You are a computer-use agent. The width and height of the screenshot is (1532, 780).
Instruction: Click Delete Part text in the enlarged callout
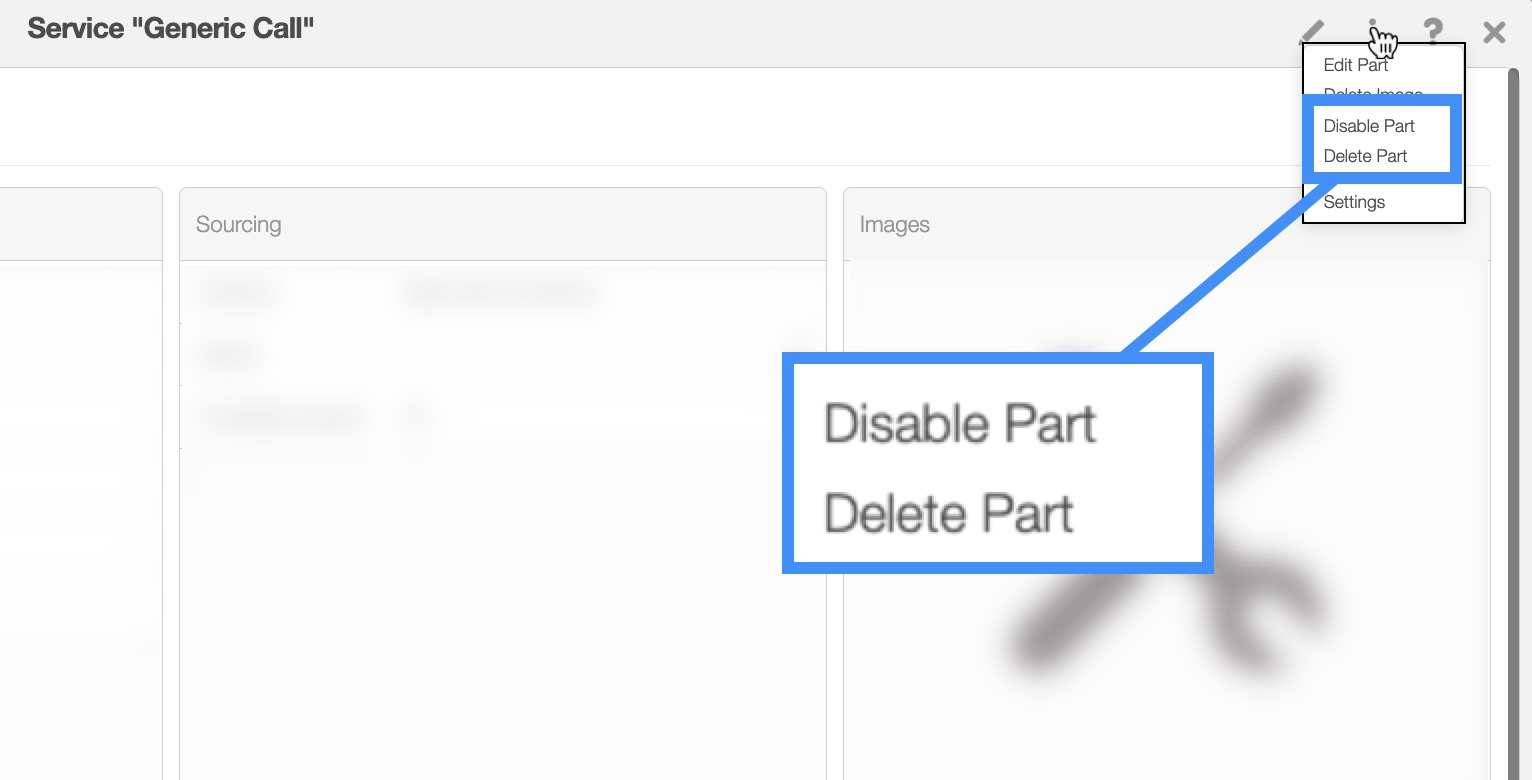[948, 514]
